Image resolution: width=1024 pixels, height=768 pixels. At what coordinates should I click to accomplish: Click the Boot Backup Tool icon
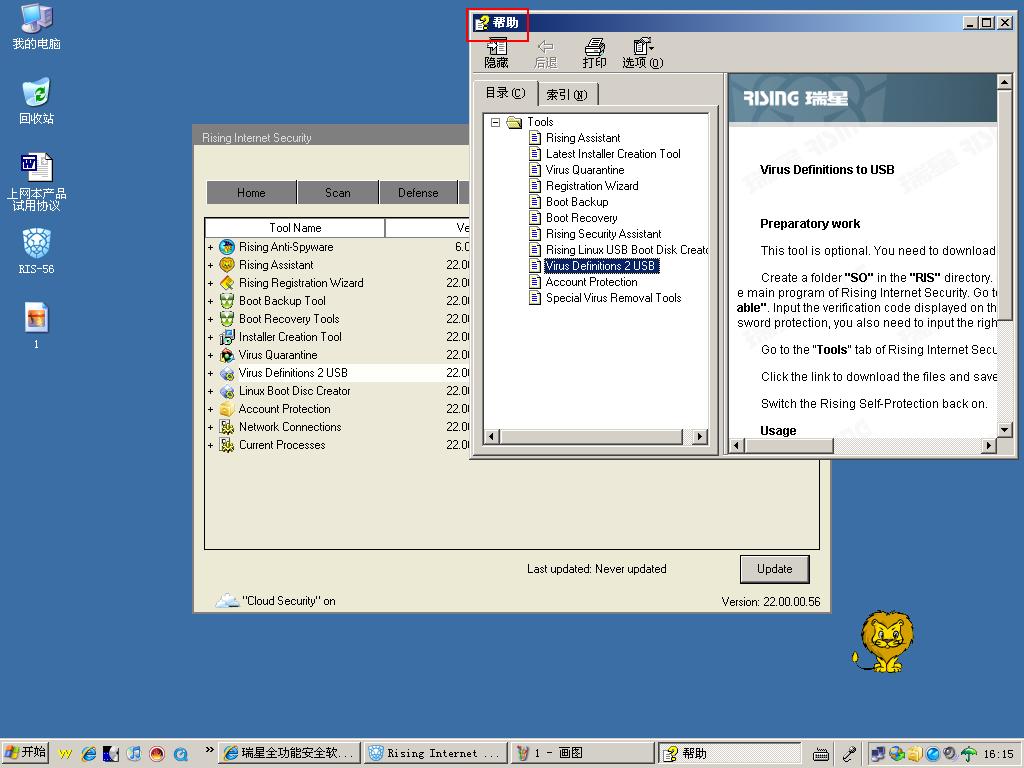[x=227, y=301]
